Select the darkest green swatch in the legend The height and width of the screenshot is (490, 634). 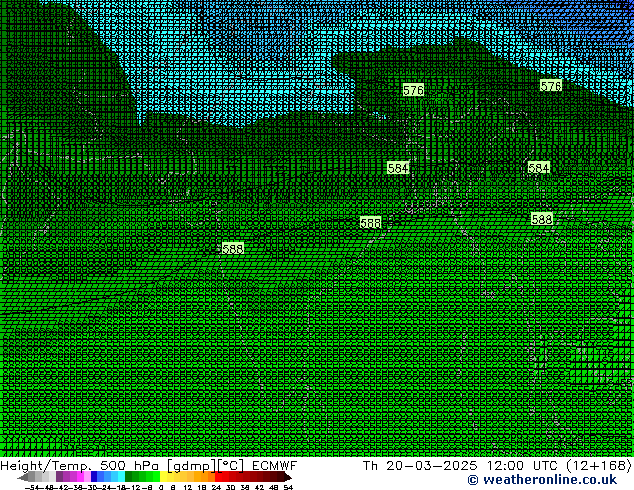129,476
